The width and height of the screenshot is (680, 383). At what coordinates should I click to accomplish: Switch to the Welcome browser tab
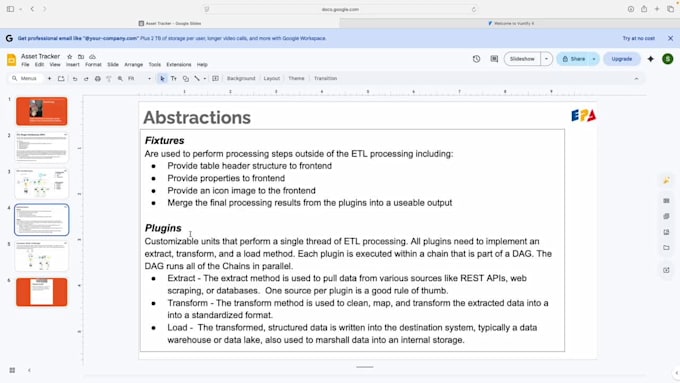510,23
